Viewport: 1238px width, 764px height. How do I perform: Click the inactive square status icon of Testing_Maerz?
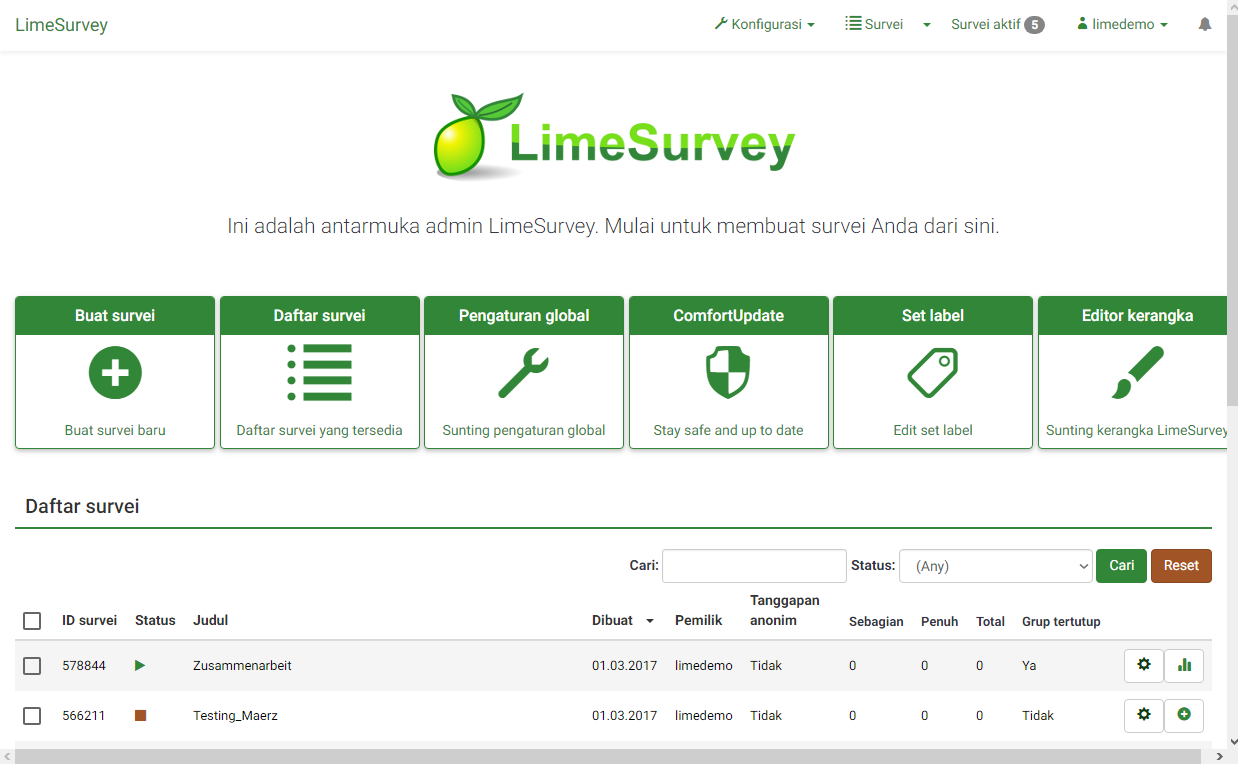coord(140,715)
